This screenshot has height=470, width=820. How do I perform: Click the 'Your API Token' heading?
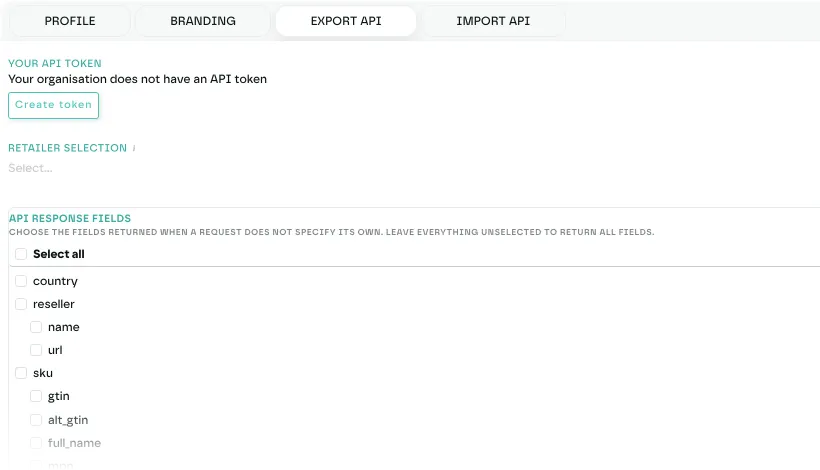coord(55,63)
